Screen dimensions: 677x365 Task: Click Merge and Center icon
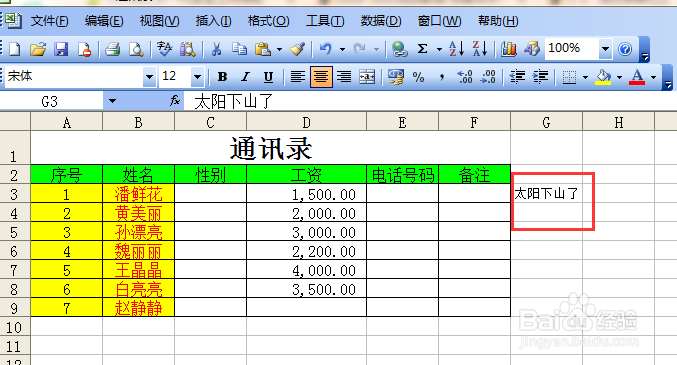(x=367, y=77)
